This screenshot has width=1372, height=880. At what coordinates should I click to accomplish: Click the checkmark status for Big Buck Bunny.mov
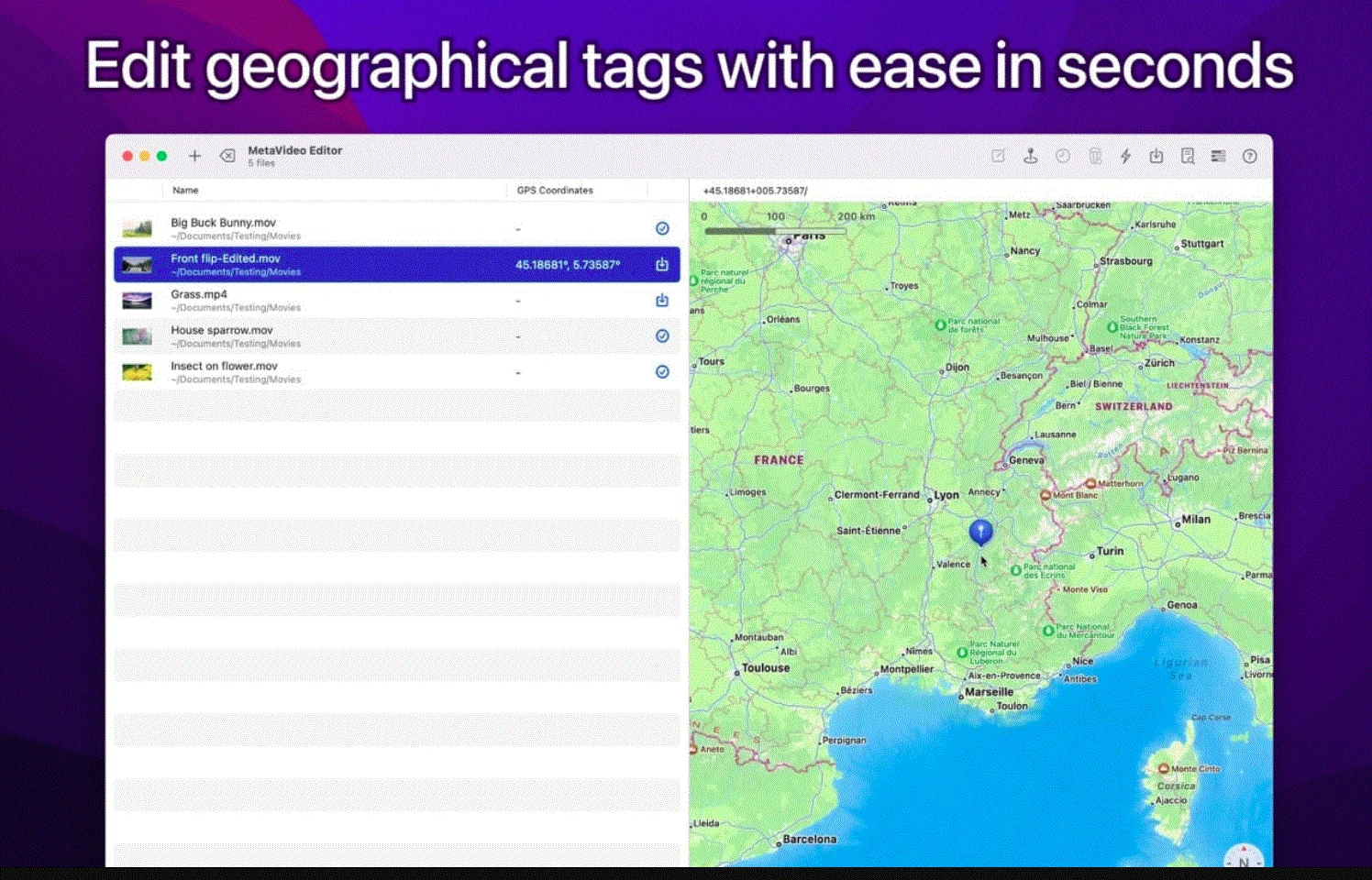point(662,228)
